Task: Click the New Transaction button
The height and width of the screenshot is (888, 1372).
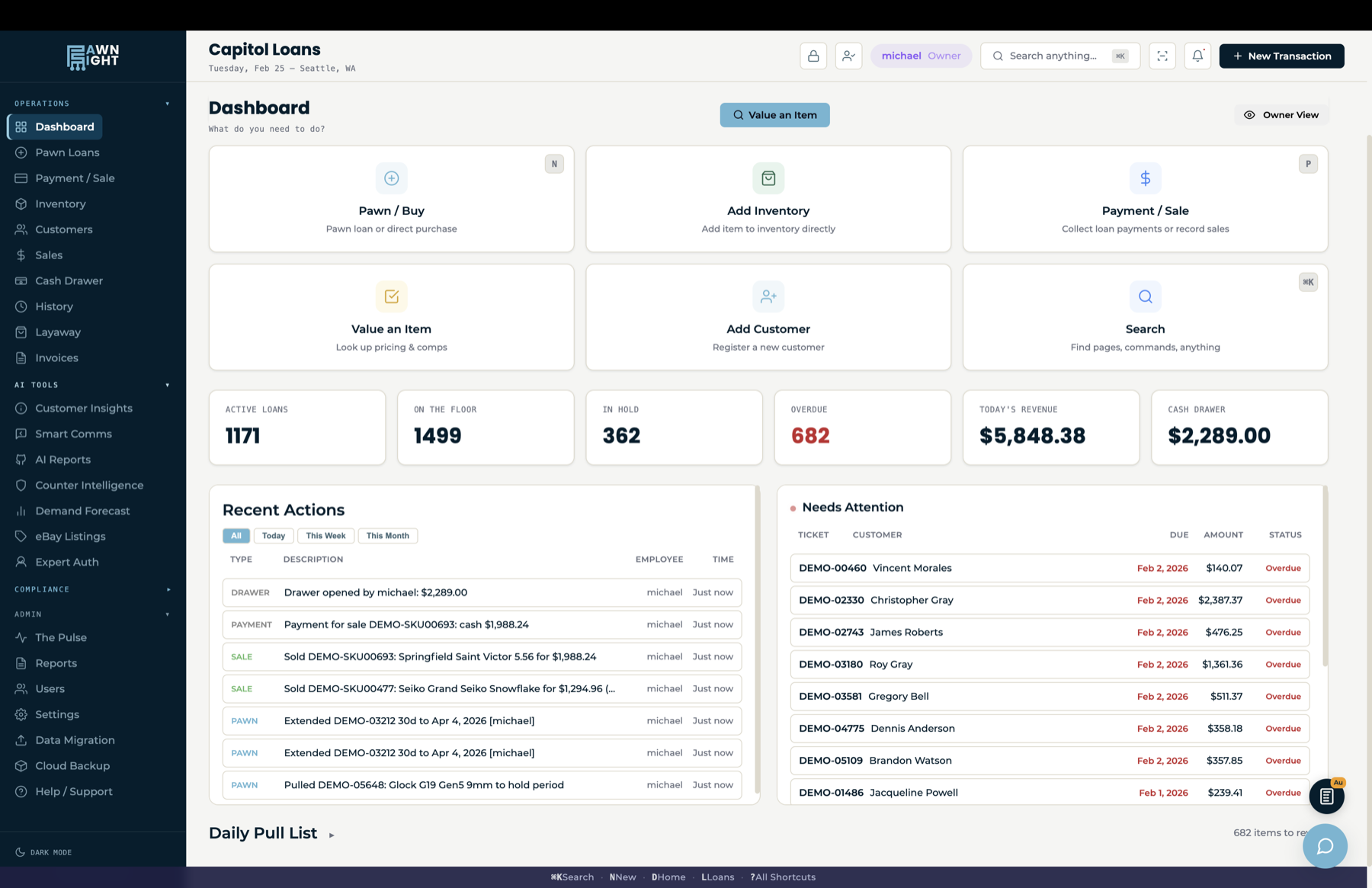Action: (x=1281, y=56)
